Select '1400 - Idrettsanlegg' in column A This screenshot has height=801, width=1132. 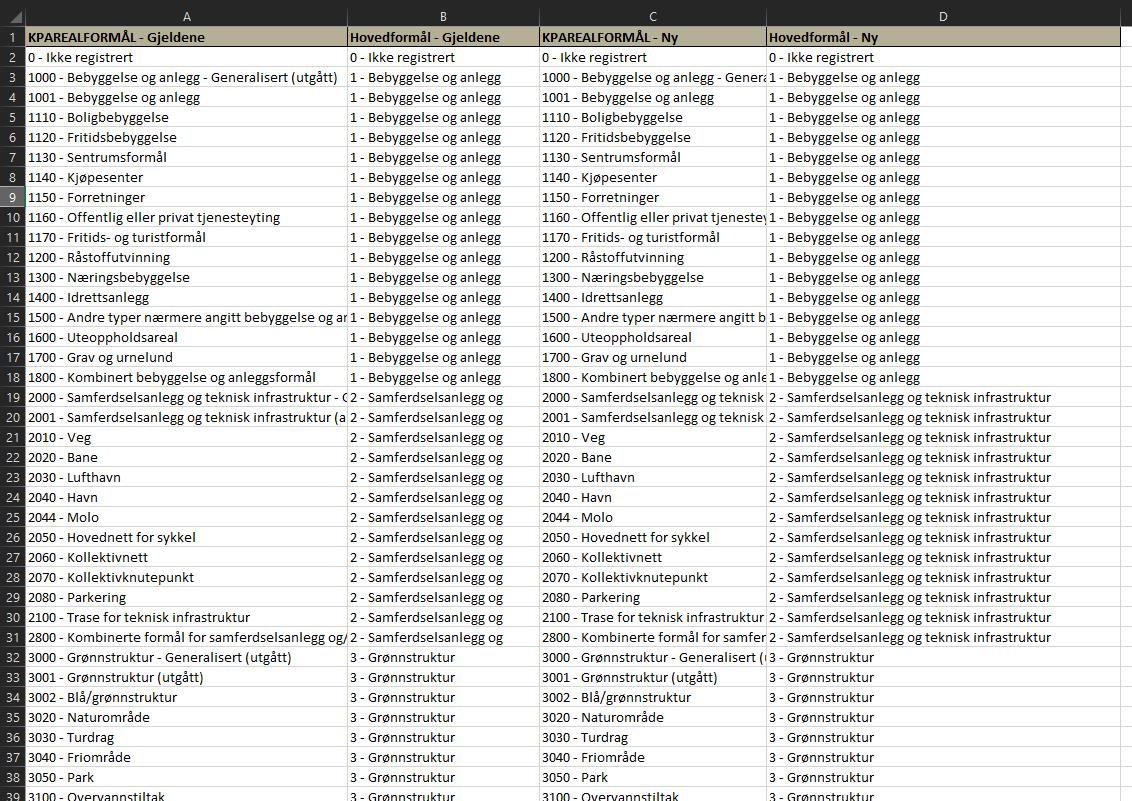click(186, 297)
